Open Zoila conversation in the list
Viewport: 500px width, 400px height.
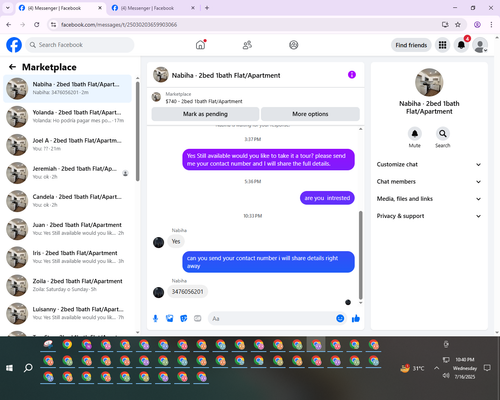(x=67, y=285)
